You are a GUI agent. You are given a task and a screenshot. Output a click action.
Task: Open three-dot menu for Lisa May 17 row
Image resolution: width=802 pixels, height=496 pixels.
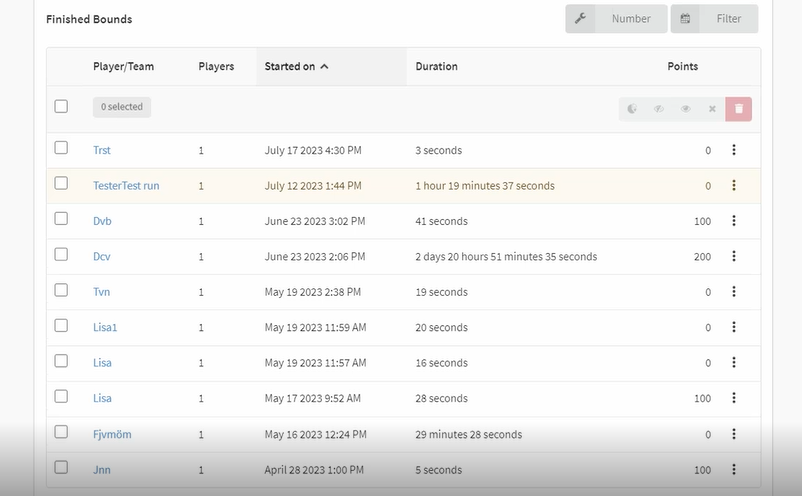click(734, 398)
